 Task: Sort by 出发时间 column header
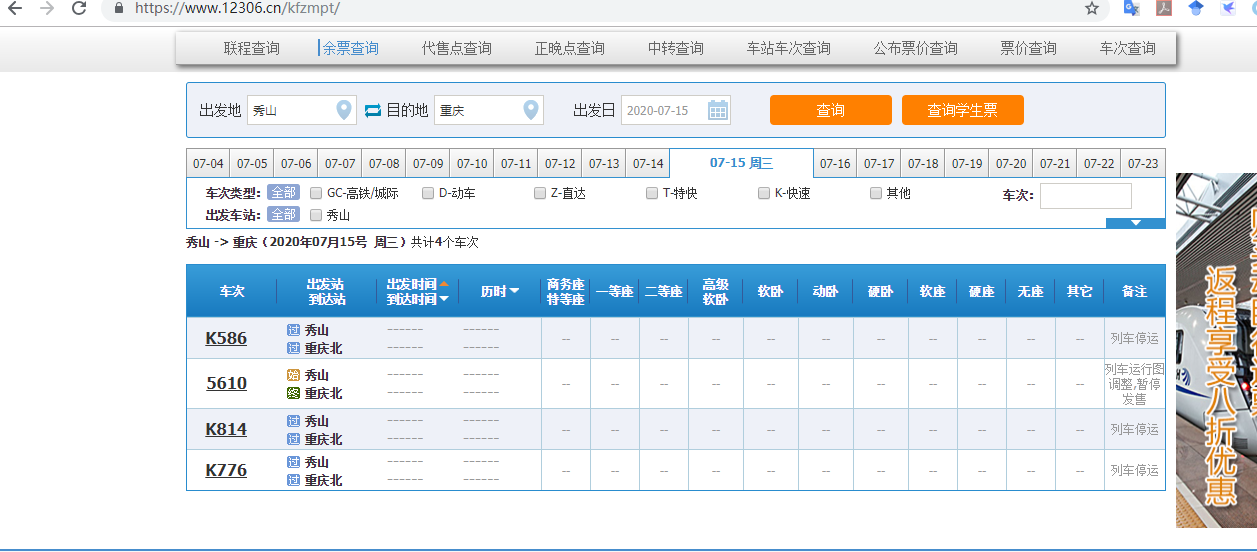[x=418, y=284]
